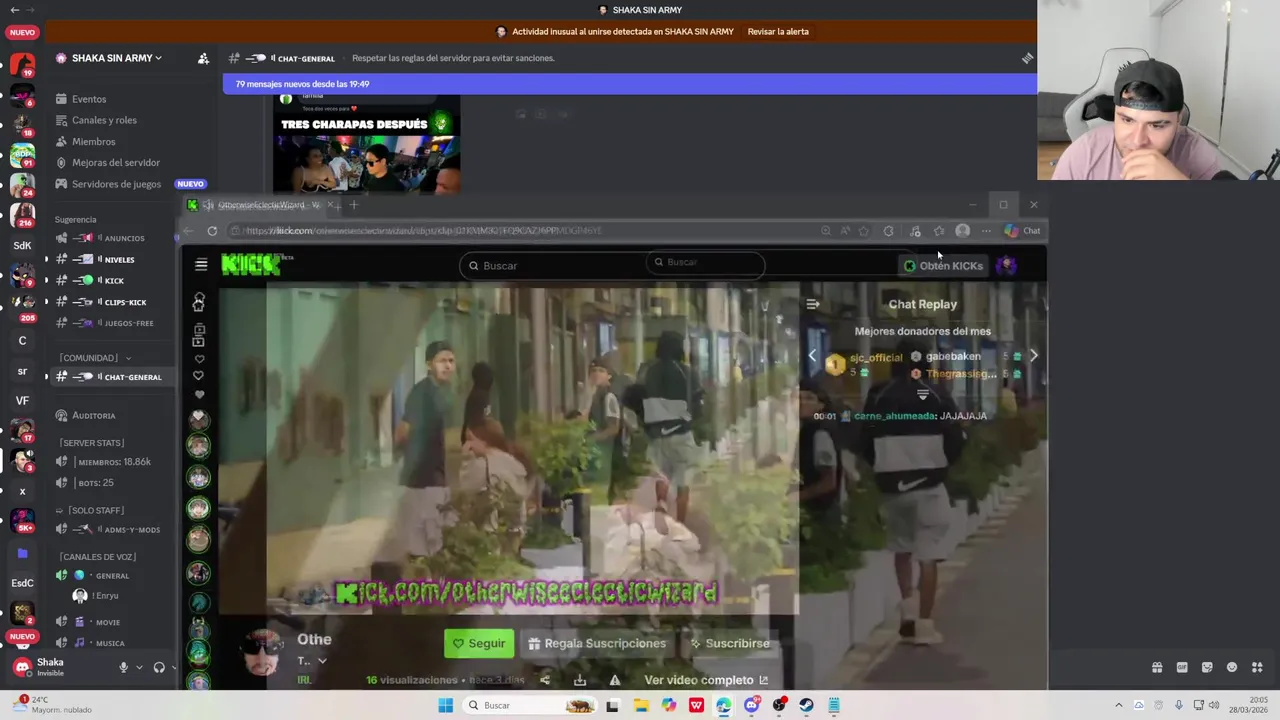Toggle Discord microphone mute
The width and height of the screenshot is (1280, 720).
[124, 667]
